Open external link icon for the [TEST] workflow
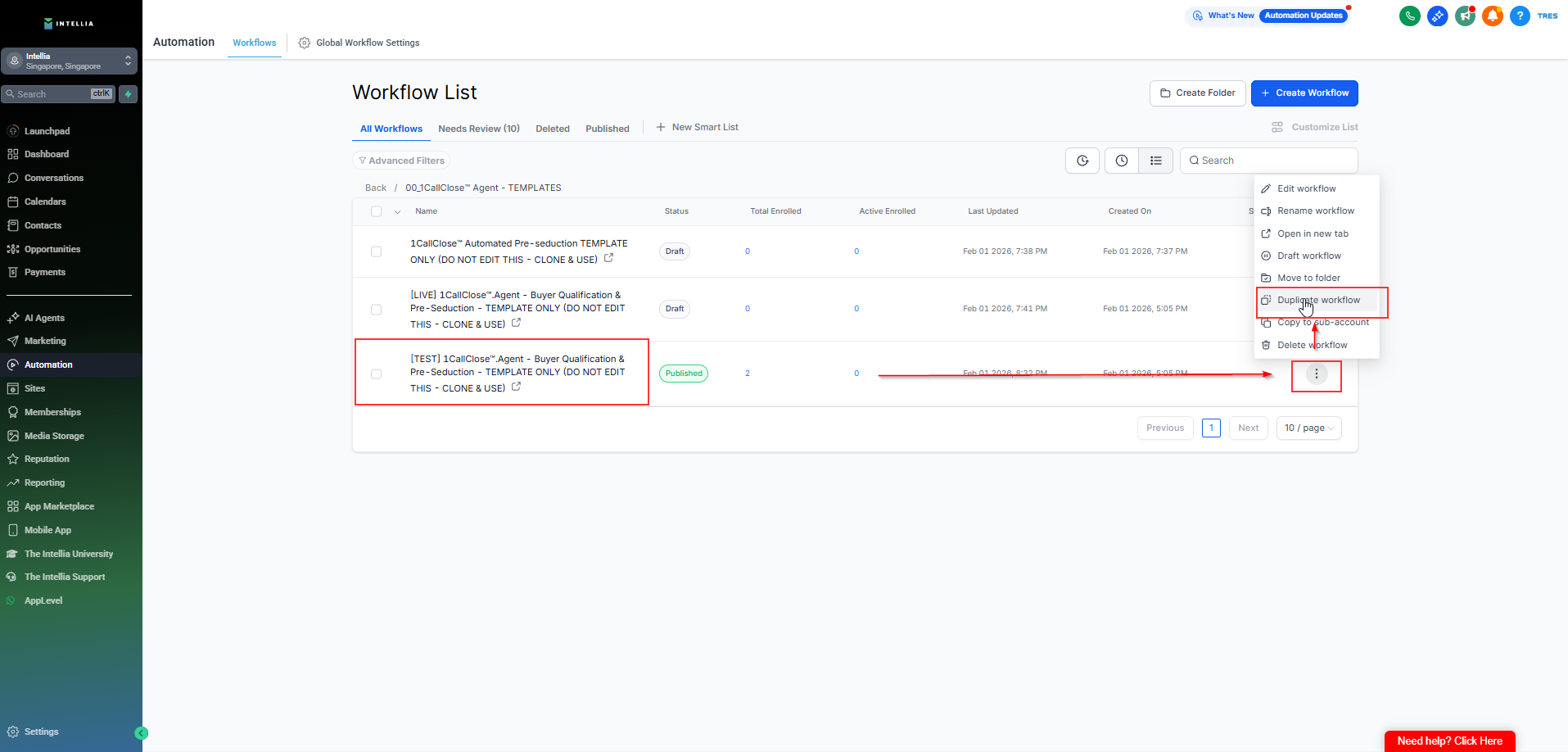The height and width of the screenshot is (752, 1568). [516, 387]
